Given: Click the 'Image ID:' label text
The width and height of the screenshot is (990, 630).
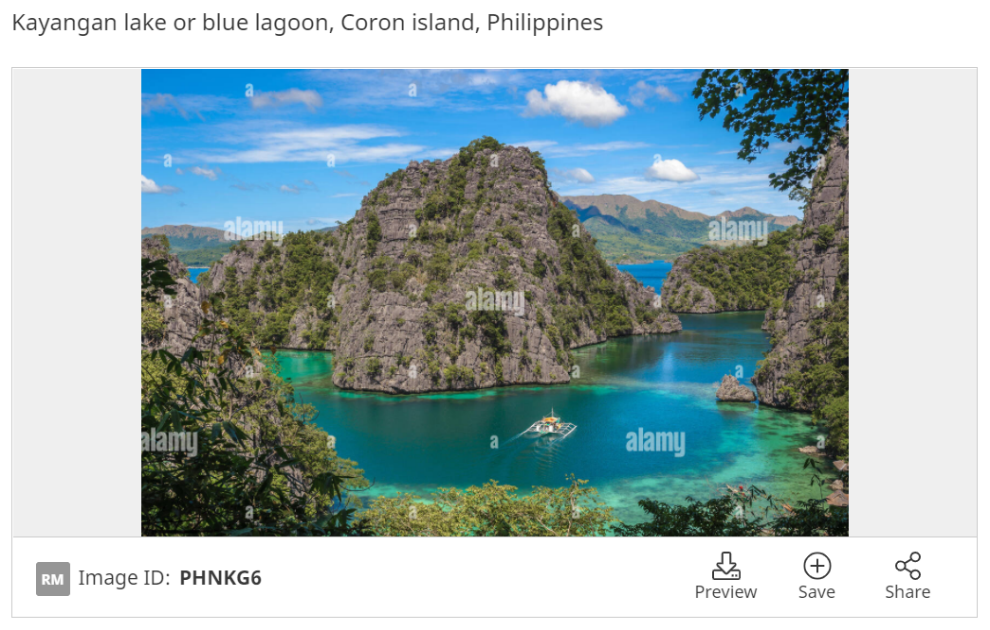Looking at the screenshot, I should pyautogui.click(x=124, y=578).
